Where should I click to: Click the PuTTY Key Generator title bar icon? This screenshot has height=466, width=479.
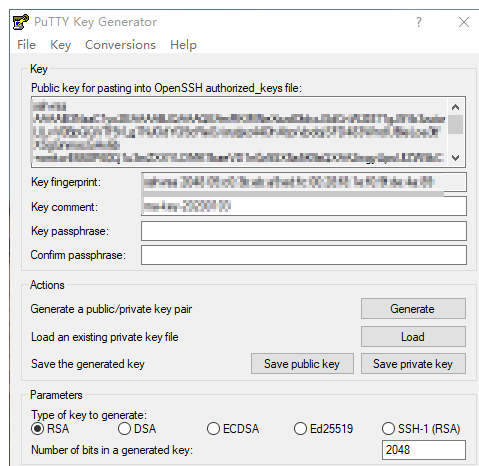pos(21,22)
